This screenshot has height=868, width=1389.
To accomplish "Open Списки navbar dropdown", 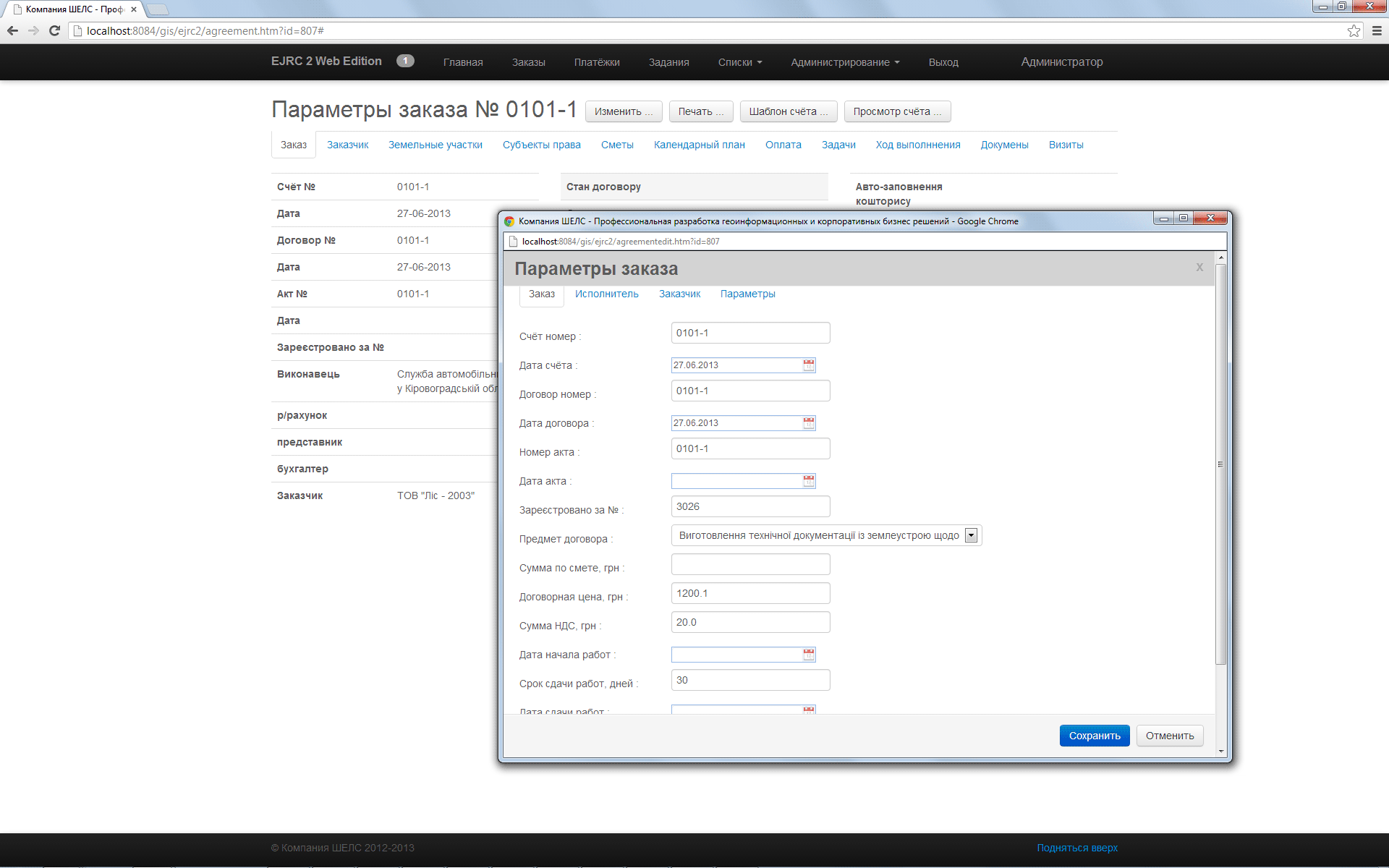I will [739, 62].
